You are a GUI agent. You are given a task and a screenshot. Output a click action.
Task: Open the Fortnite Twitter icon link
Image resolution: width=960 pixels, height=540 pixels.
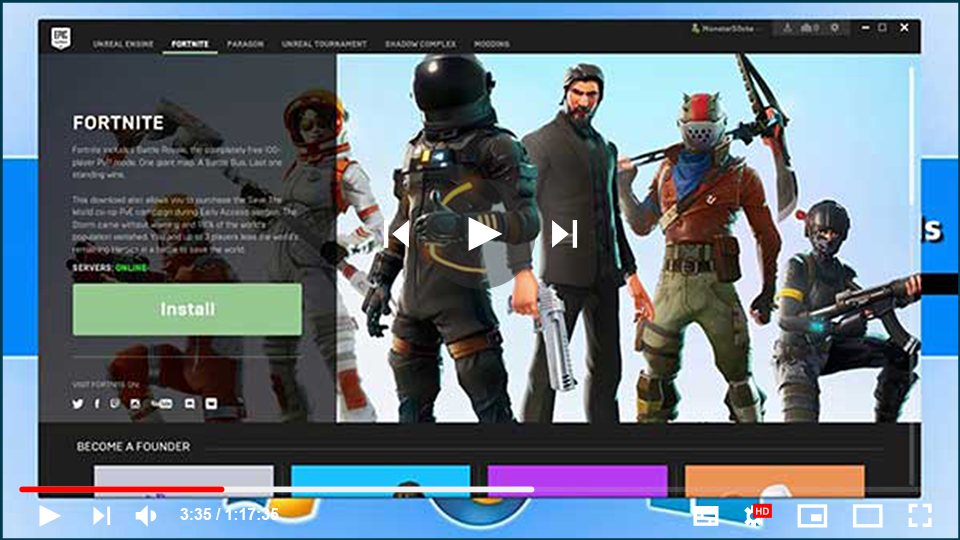coord(78,404)
